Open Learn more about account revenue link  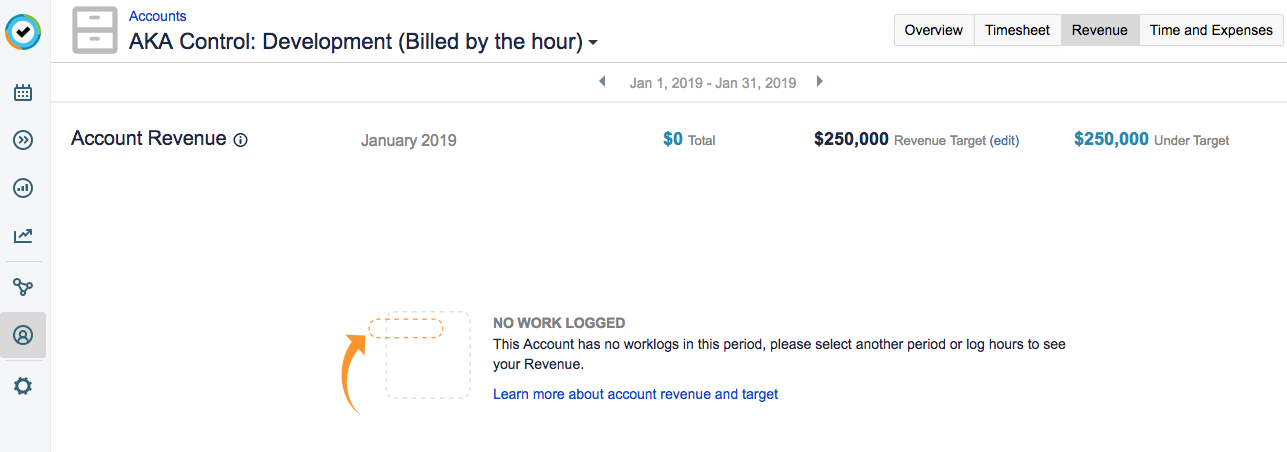[x=635, y=394]
